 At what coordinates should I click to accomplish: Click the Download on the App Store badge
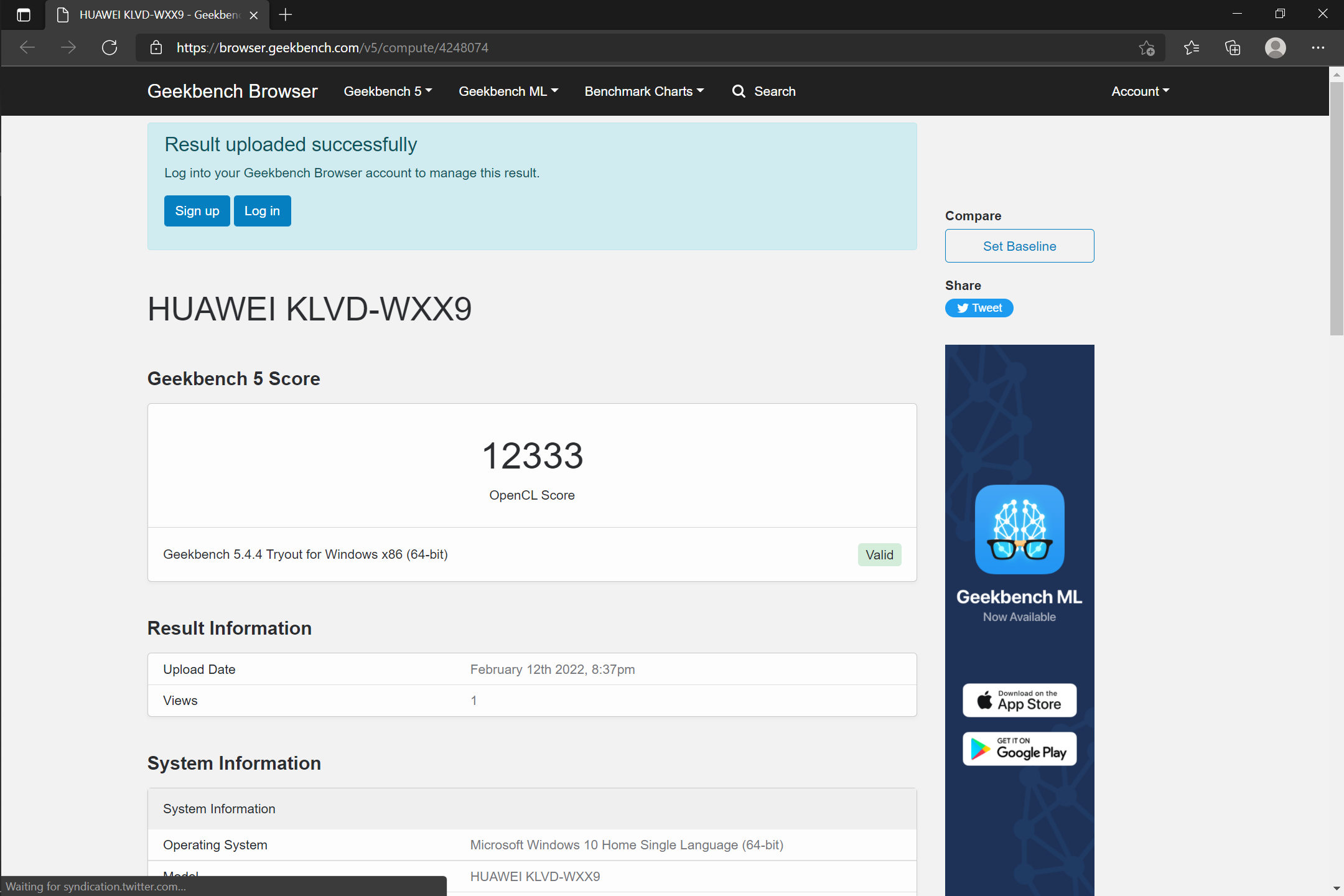pos(1019,701)
